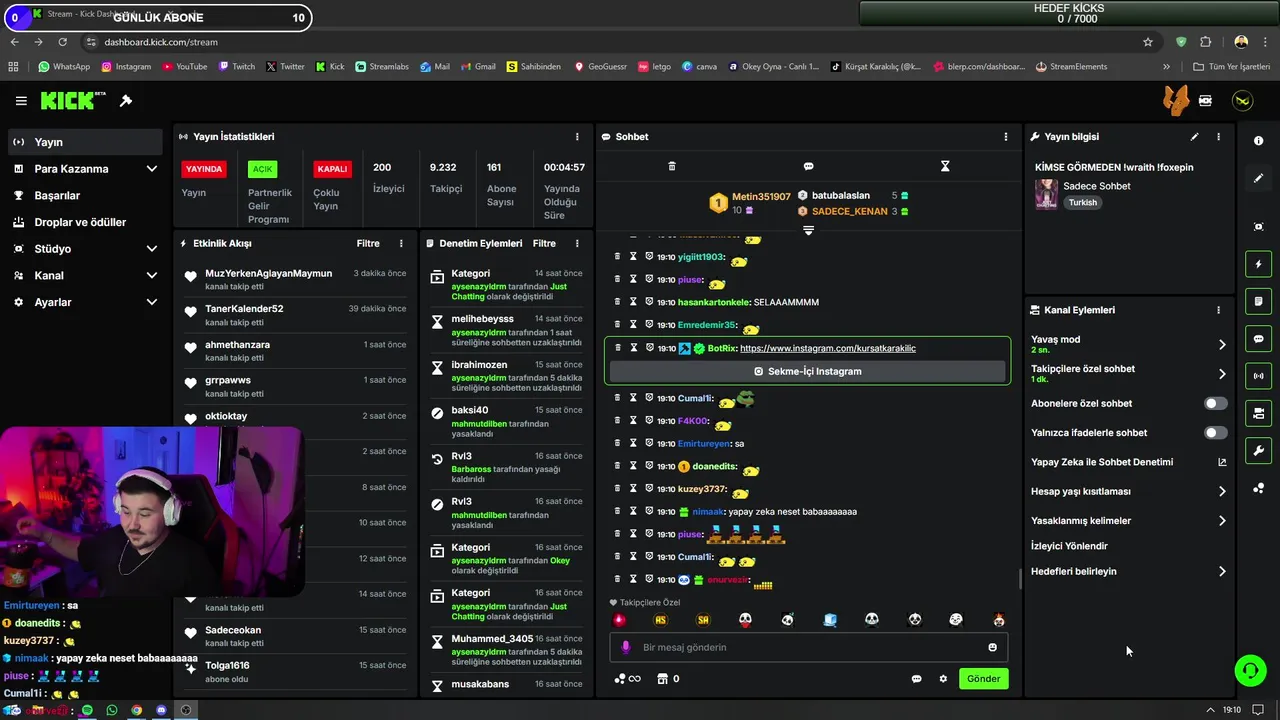1280x720 pixels.
Task: Click the green Gönder send button
Action: coord(983,679)
